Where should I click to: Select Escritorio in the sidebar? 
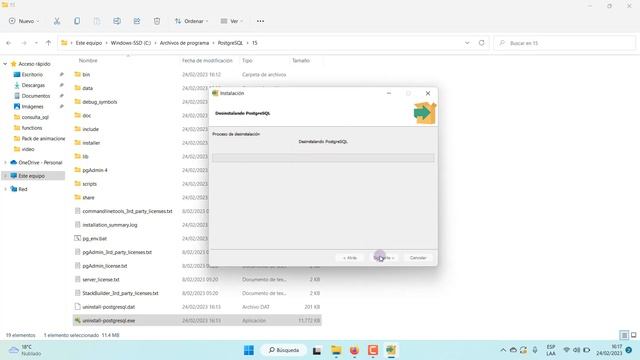[32, 75]
